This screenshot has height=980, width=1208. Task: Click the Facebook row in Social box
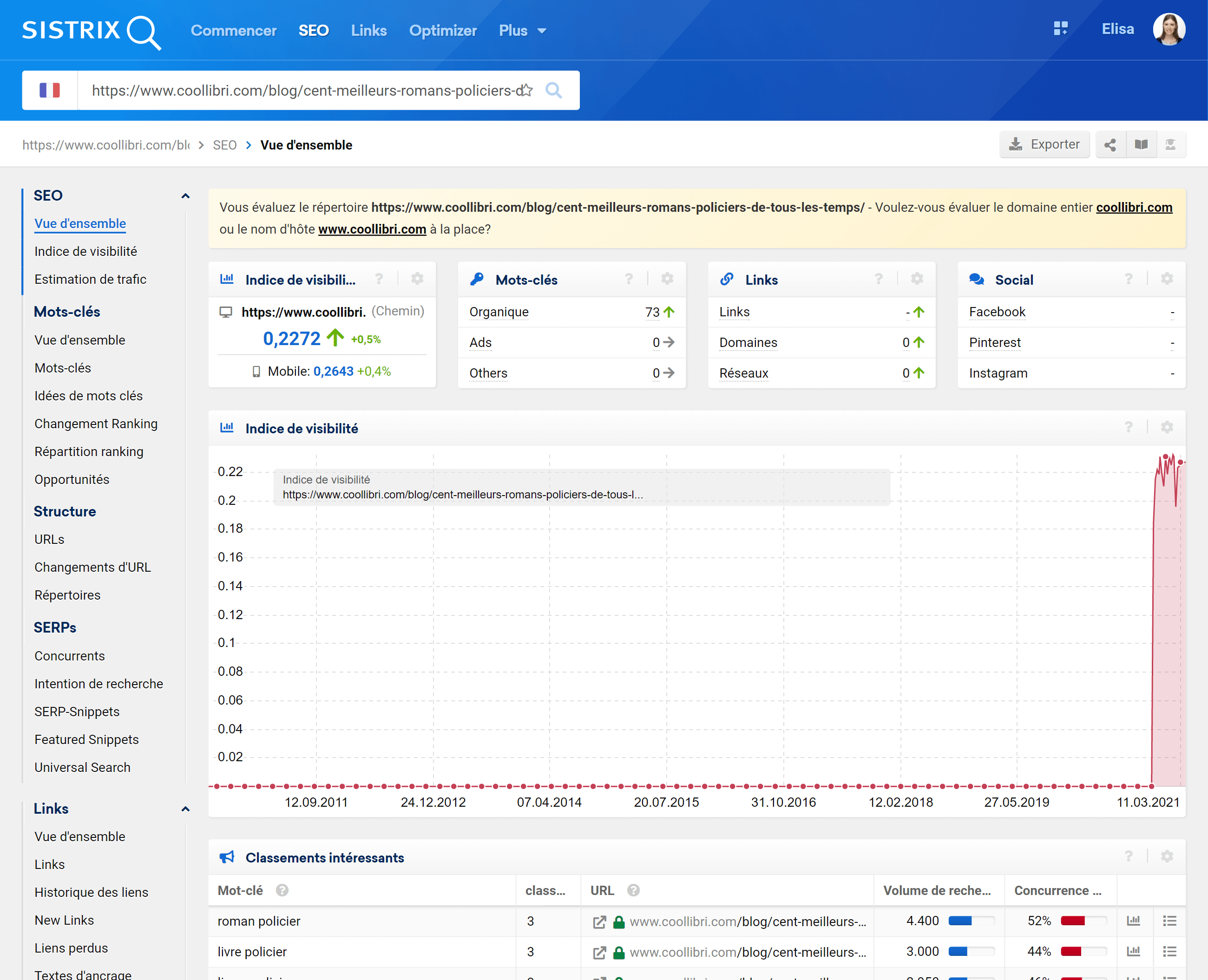pyautogui.click(x=1071, y=312)
